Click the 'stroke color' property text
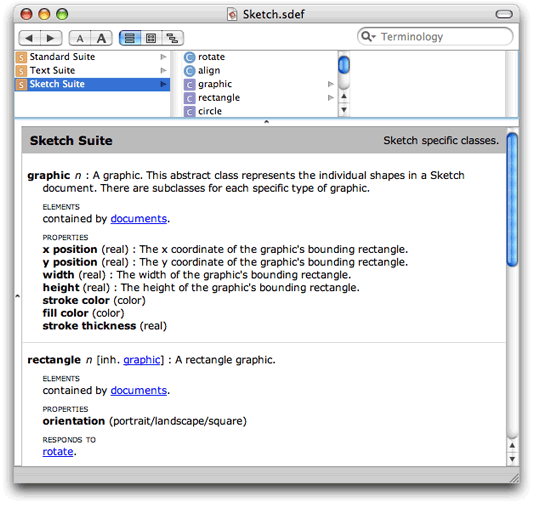 click(x=76, y=300)
